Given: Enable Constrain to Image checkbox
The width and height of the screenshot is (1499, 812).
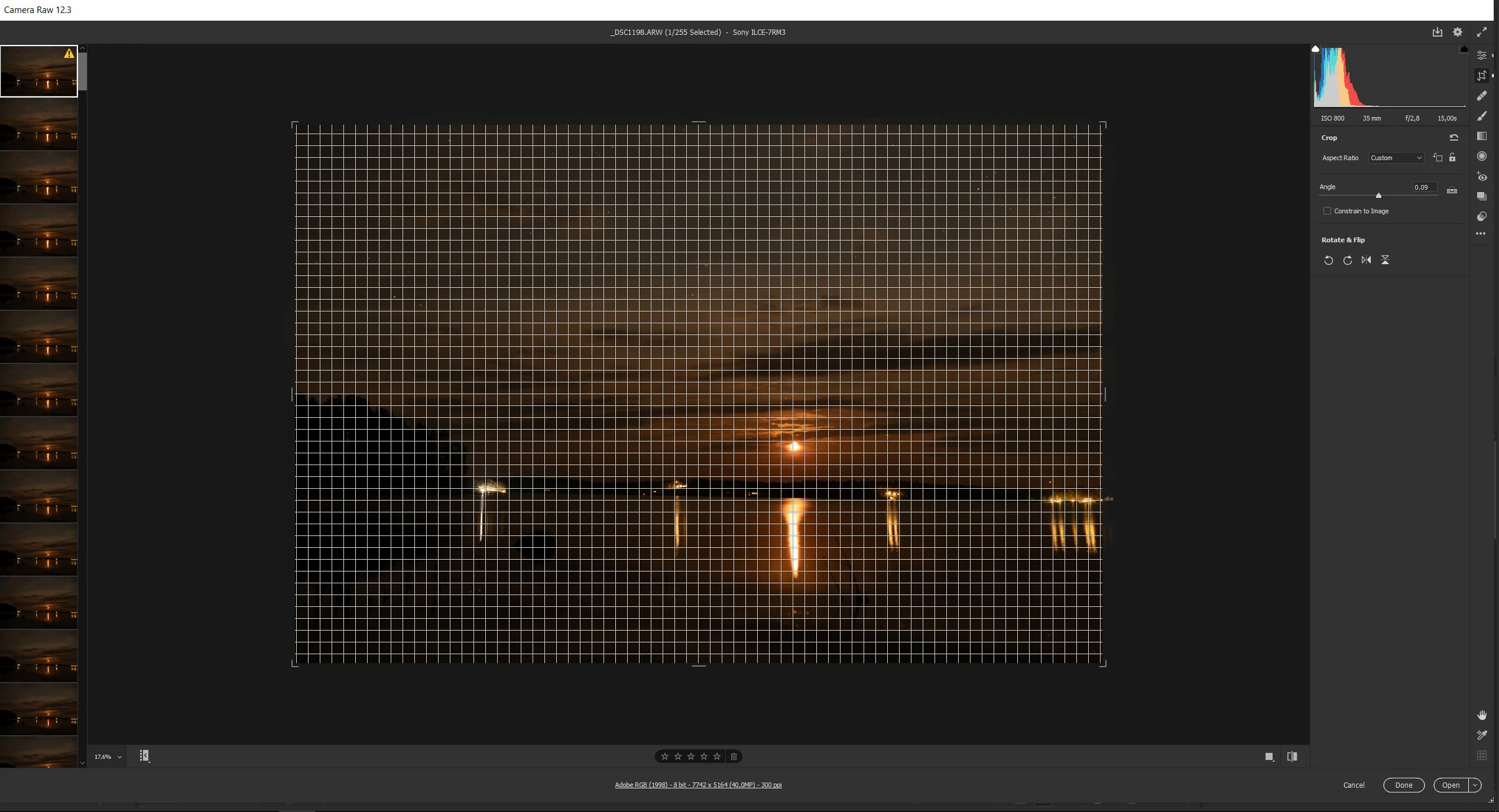Looking at the screenshot, I should (x=1327, y=211).
